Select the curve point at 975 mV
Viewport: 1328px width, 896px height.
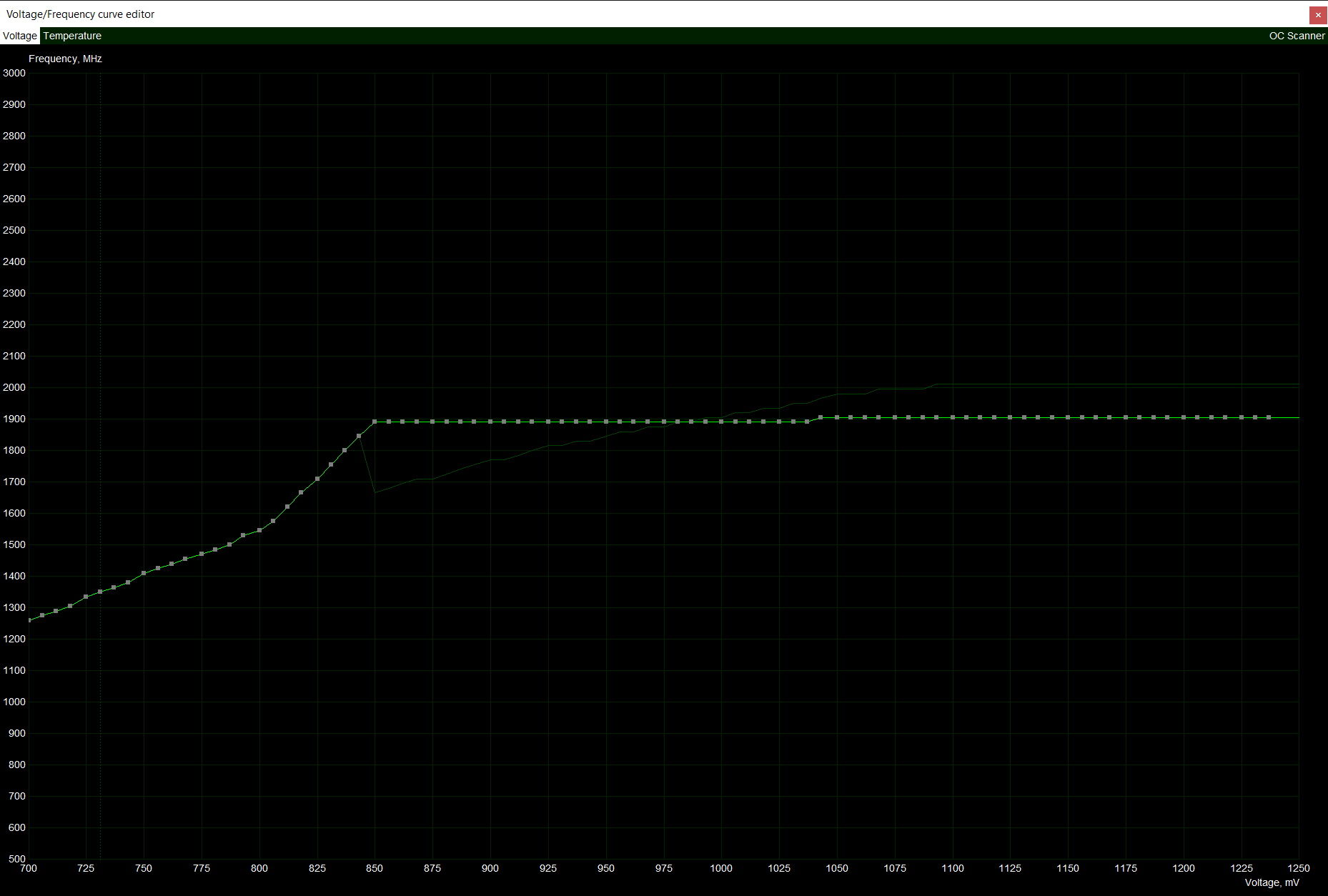point(664,422)
